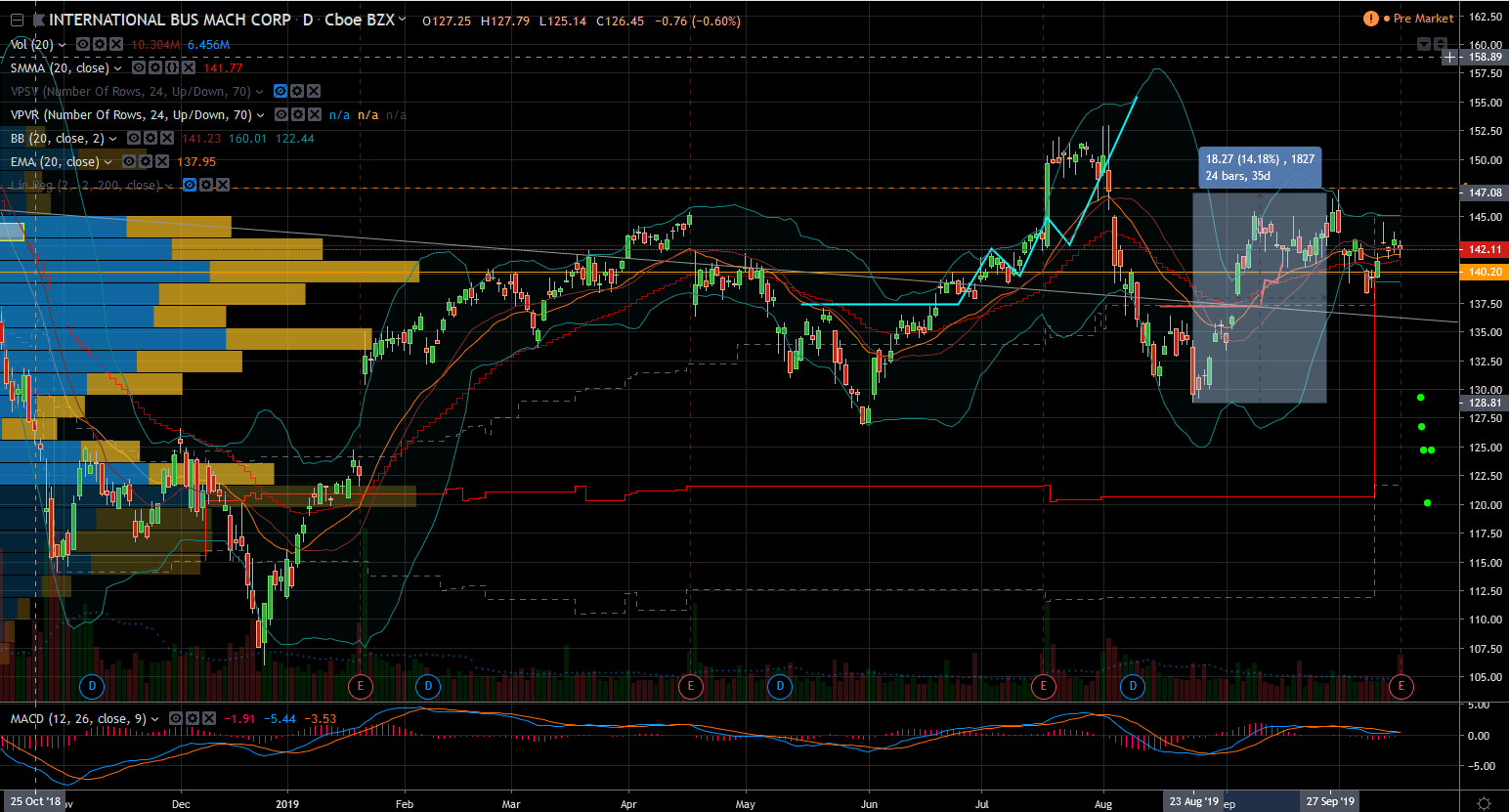Open SMMA indicator settings gear
The image size is (1509, 812).
click(x=155, y=67)
